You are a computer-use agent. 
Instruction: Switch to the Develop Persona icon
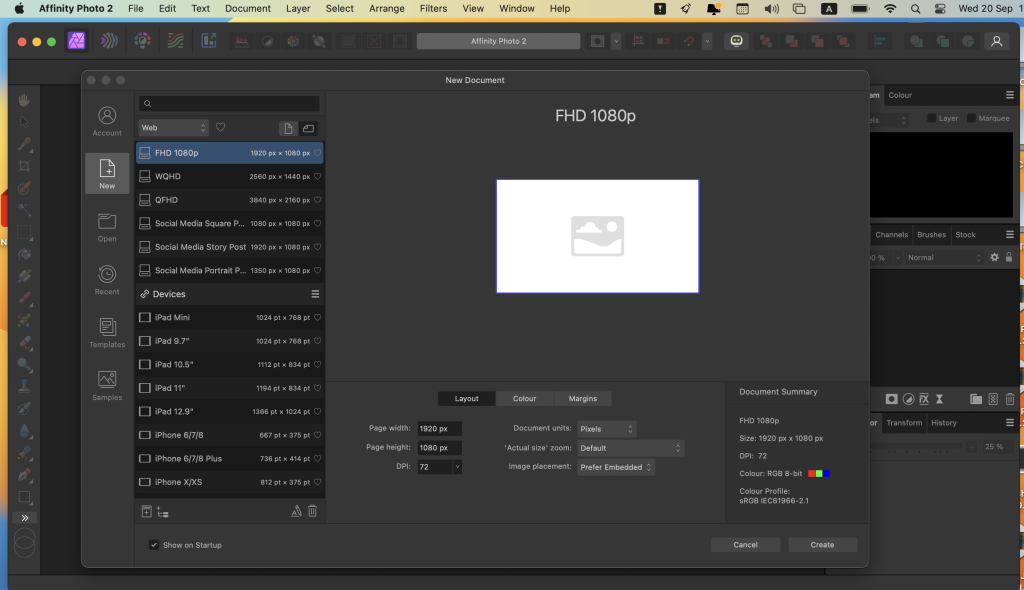pyautogui.click(x=142, y=41)
